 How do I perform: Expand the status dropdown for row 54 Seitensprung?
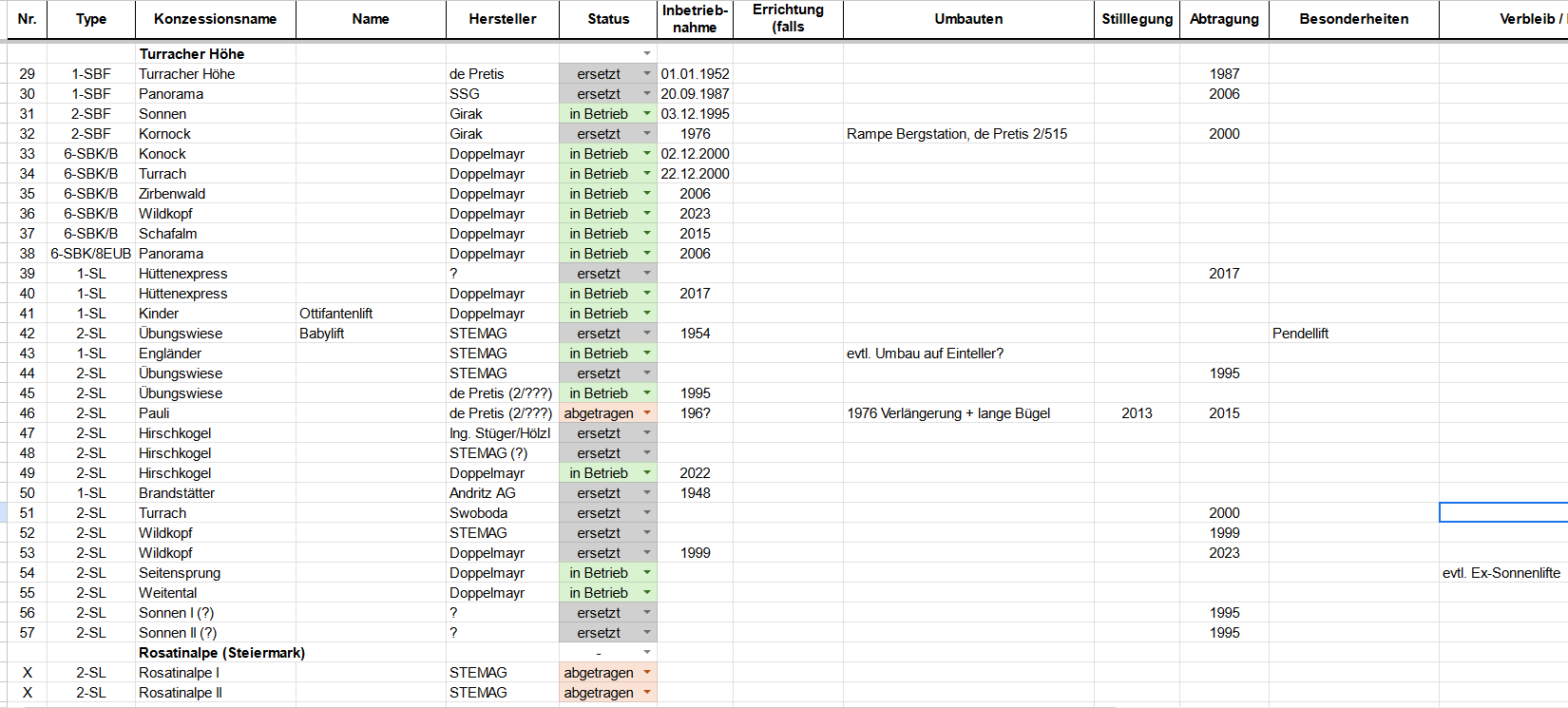[x=647, y=573]
